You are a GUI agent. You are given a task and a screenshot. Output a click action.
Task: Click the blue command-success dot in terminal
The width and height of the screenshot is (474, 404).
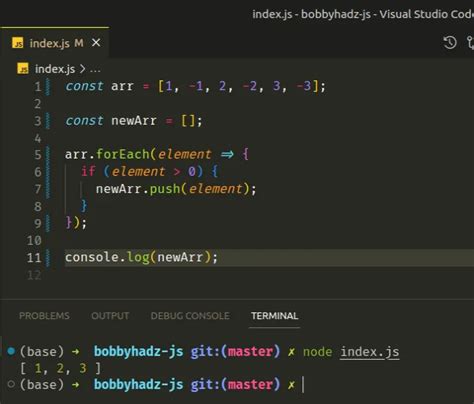click(11, 351)
